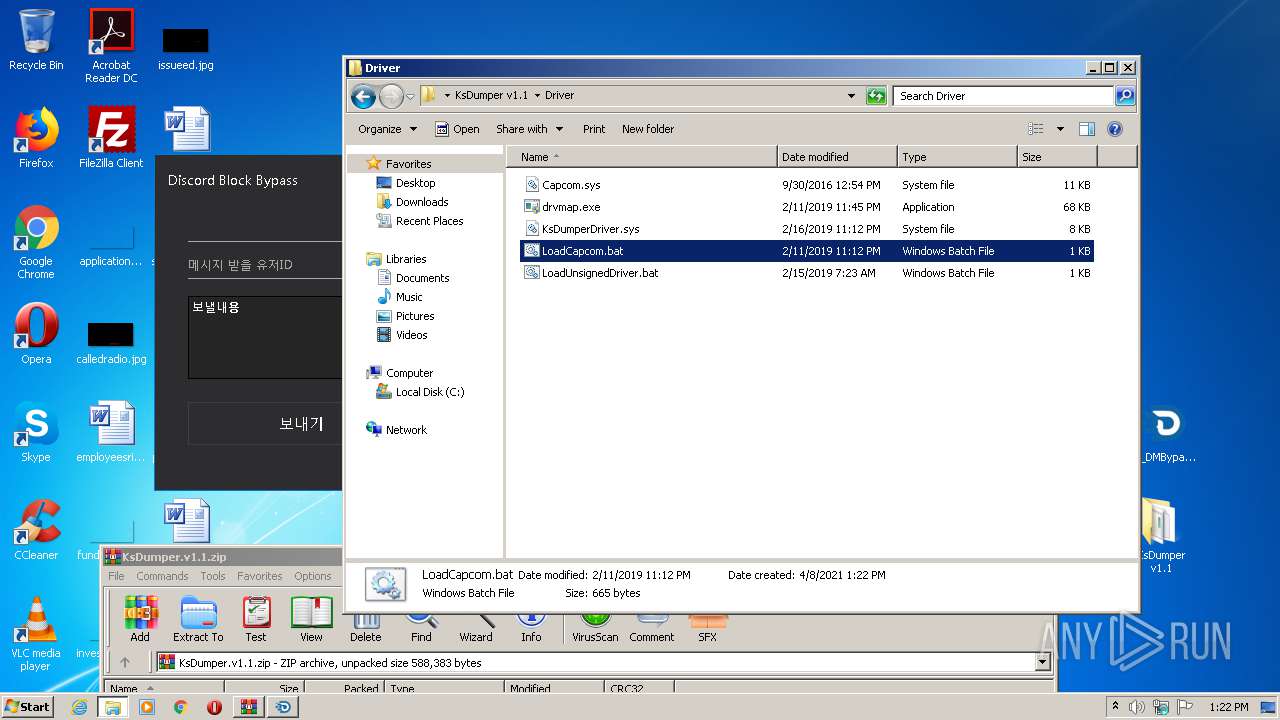
Task: Click the volume icon in system tray
Action: point(1137,707)
